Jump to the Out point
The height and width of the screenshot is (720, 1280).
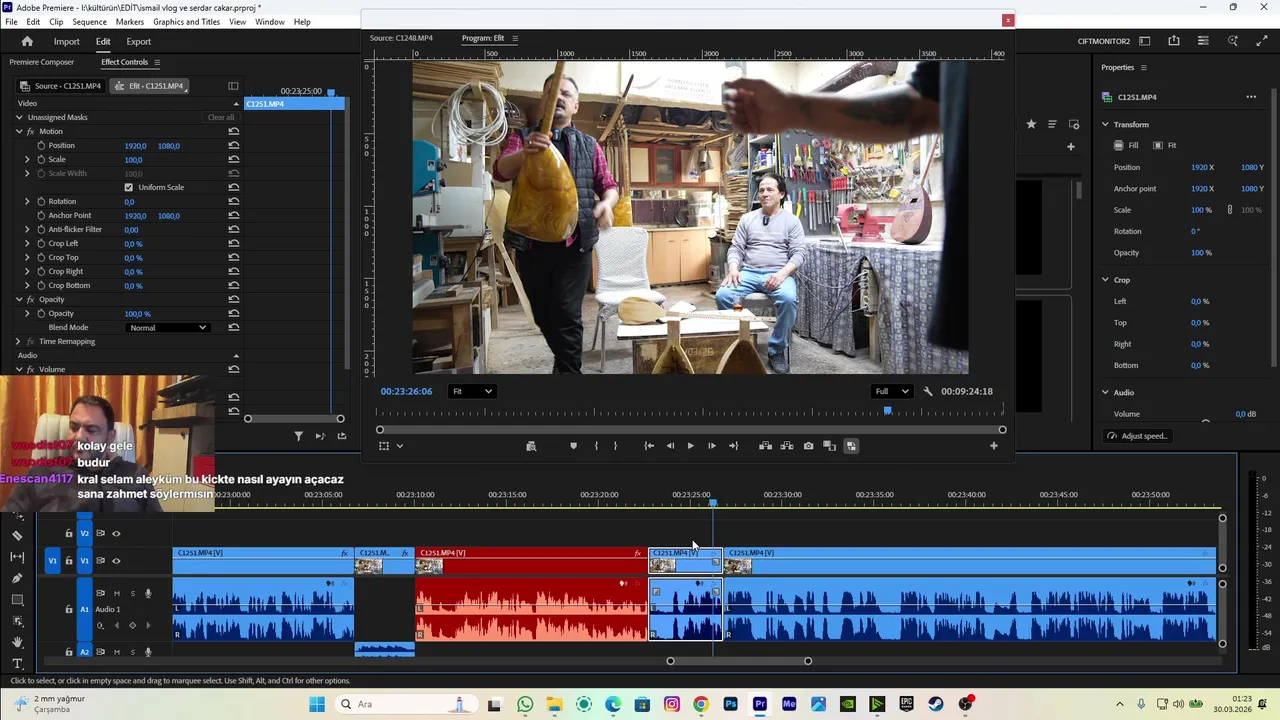tap(733, 446)
